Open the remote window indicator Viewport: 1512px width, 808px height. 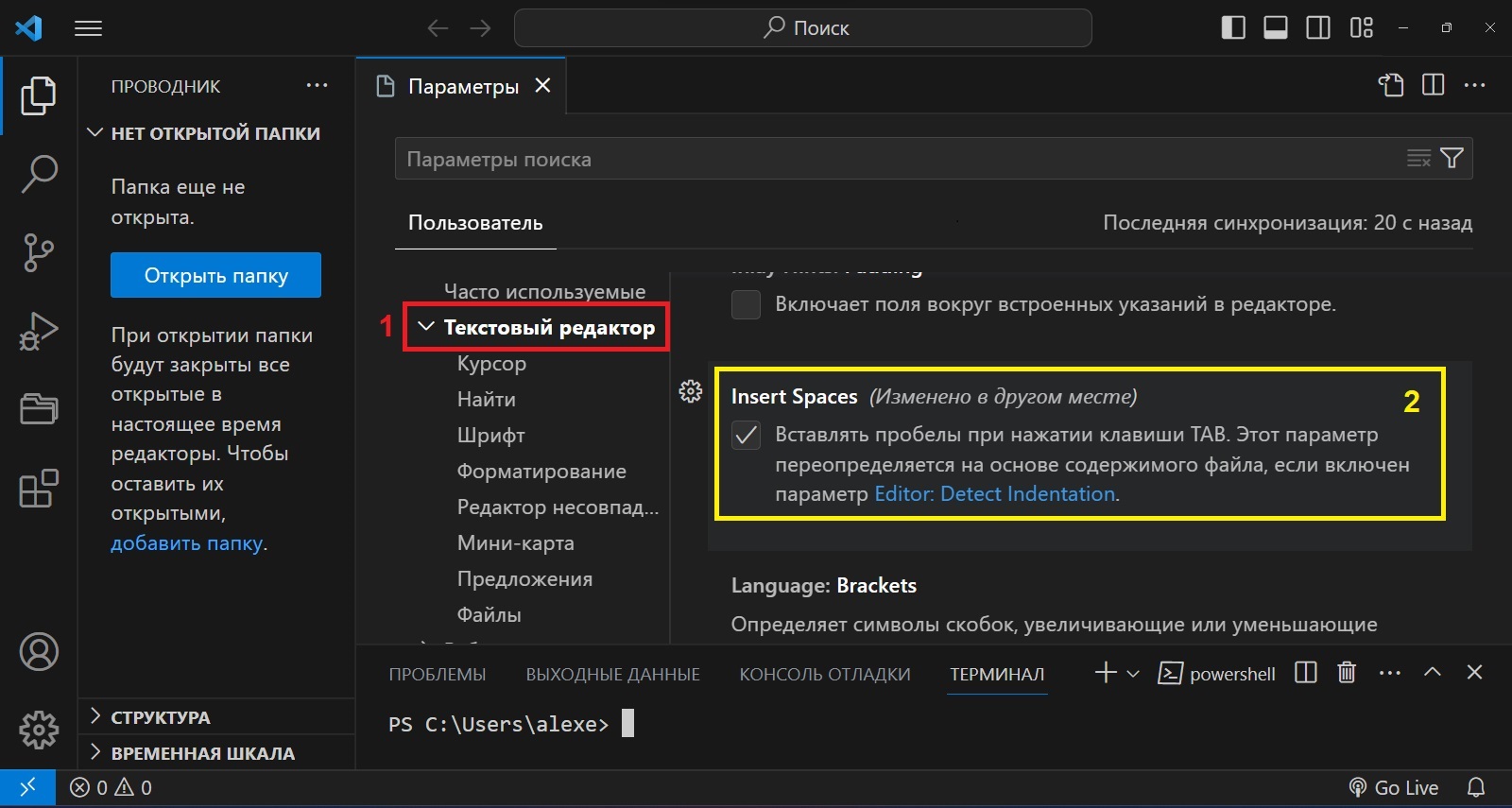coord(27,787)
